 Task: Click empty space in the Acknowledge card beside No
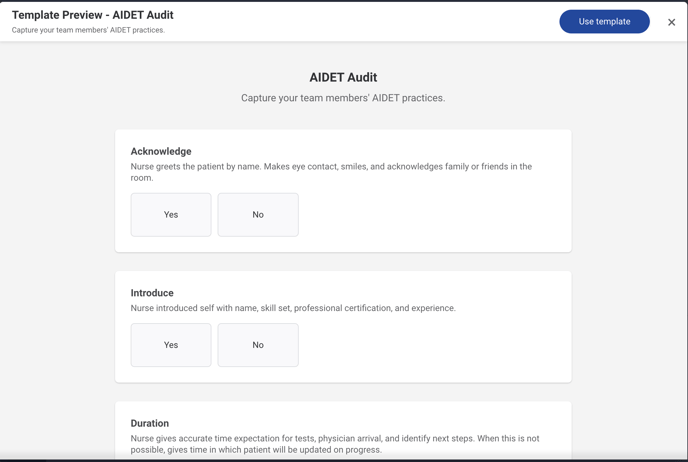(x=432, y=215)
